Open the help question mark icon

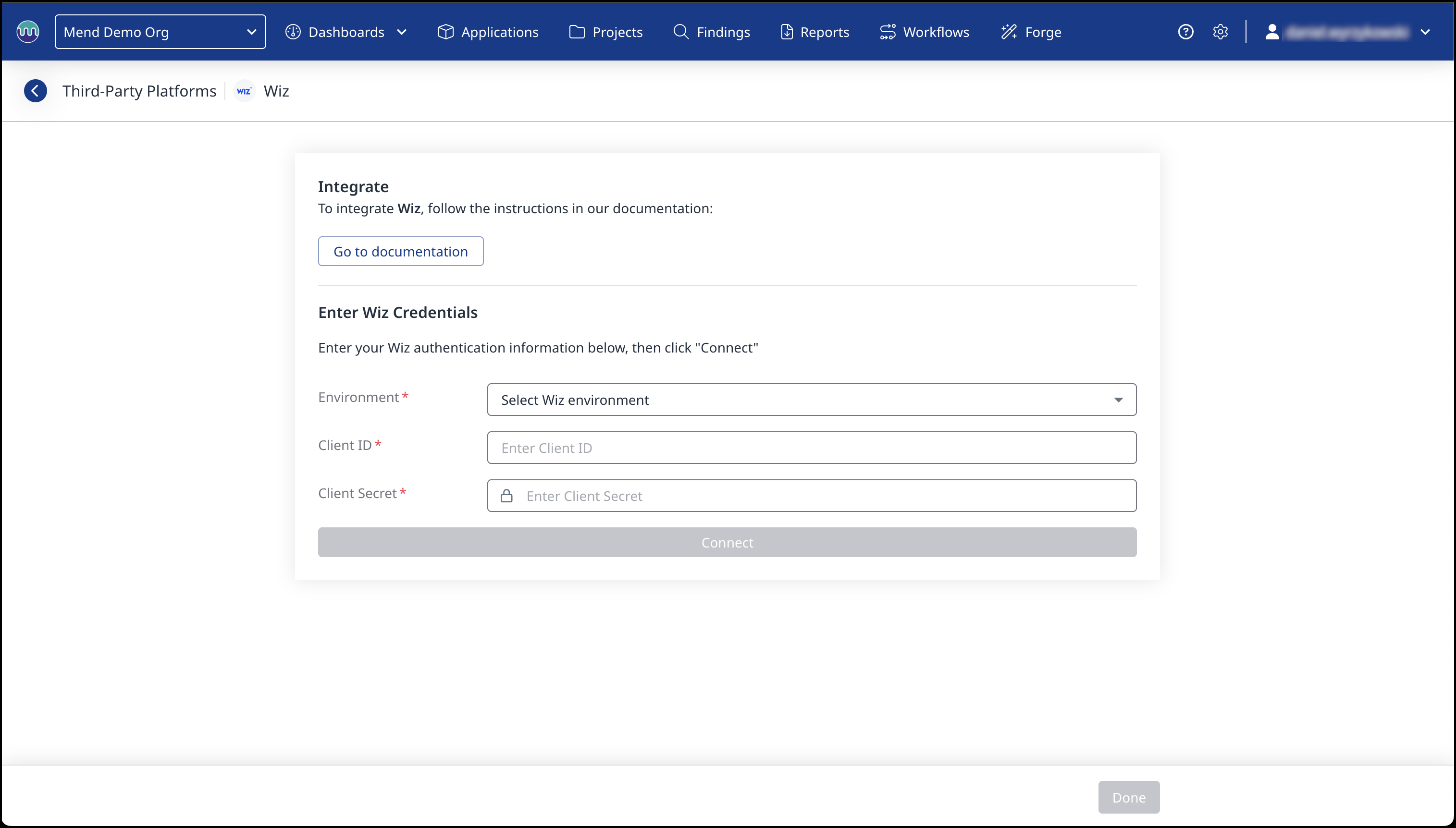click(1185, 32)
